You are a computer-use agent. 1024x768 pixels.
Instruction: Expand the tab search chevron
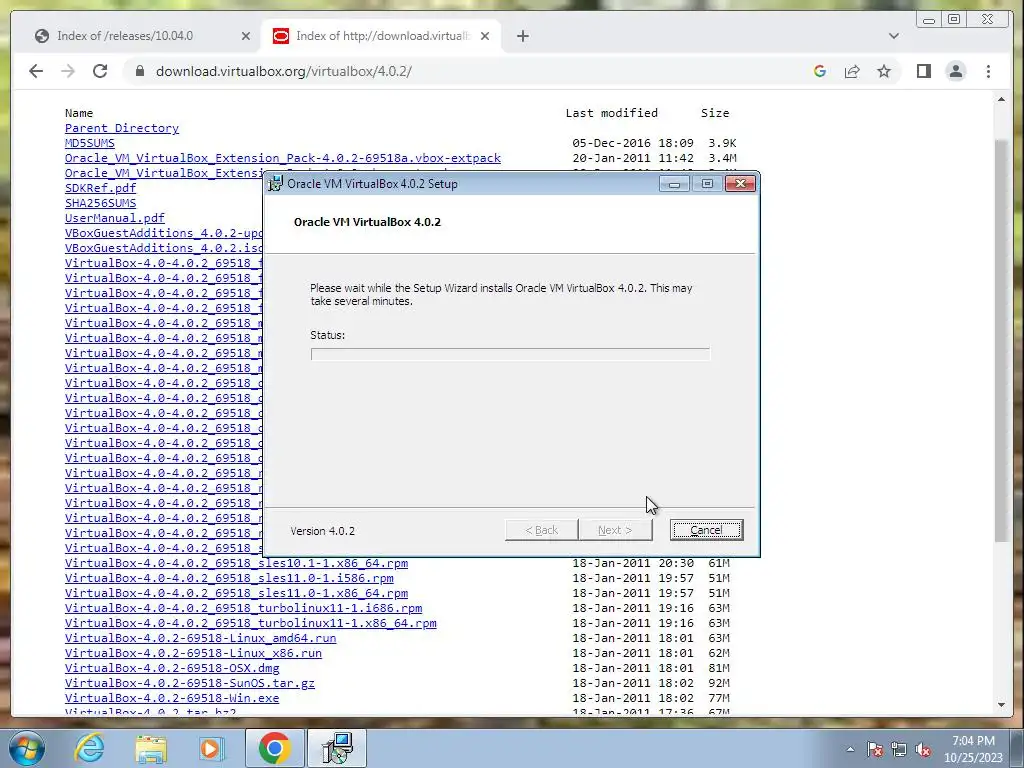894,36
